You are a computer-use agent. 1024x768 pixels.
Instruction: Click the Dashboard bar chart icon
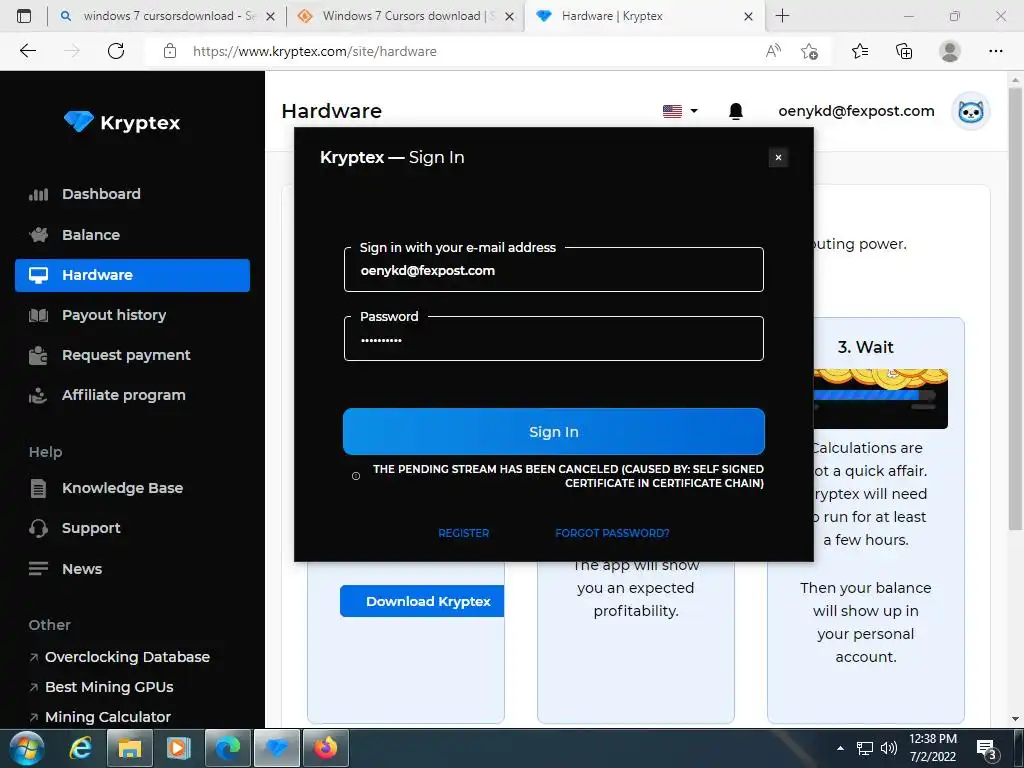[39, 194]
